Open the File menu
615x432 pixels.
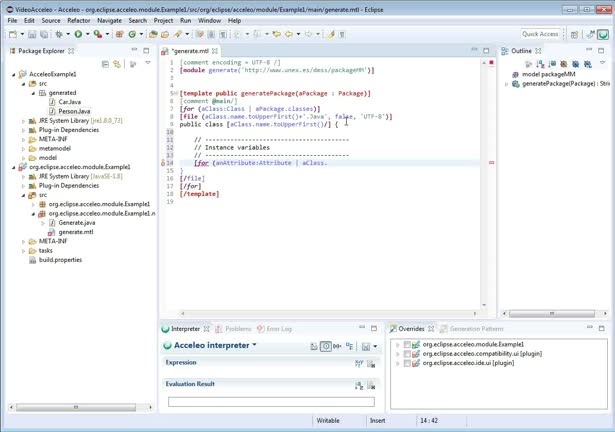[12, 20]
